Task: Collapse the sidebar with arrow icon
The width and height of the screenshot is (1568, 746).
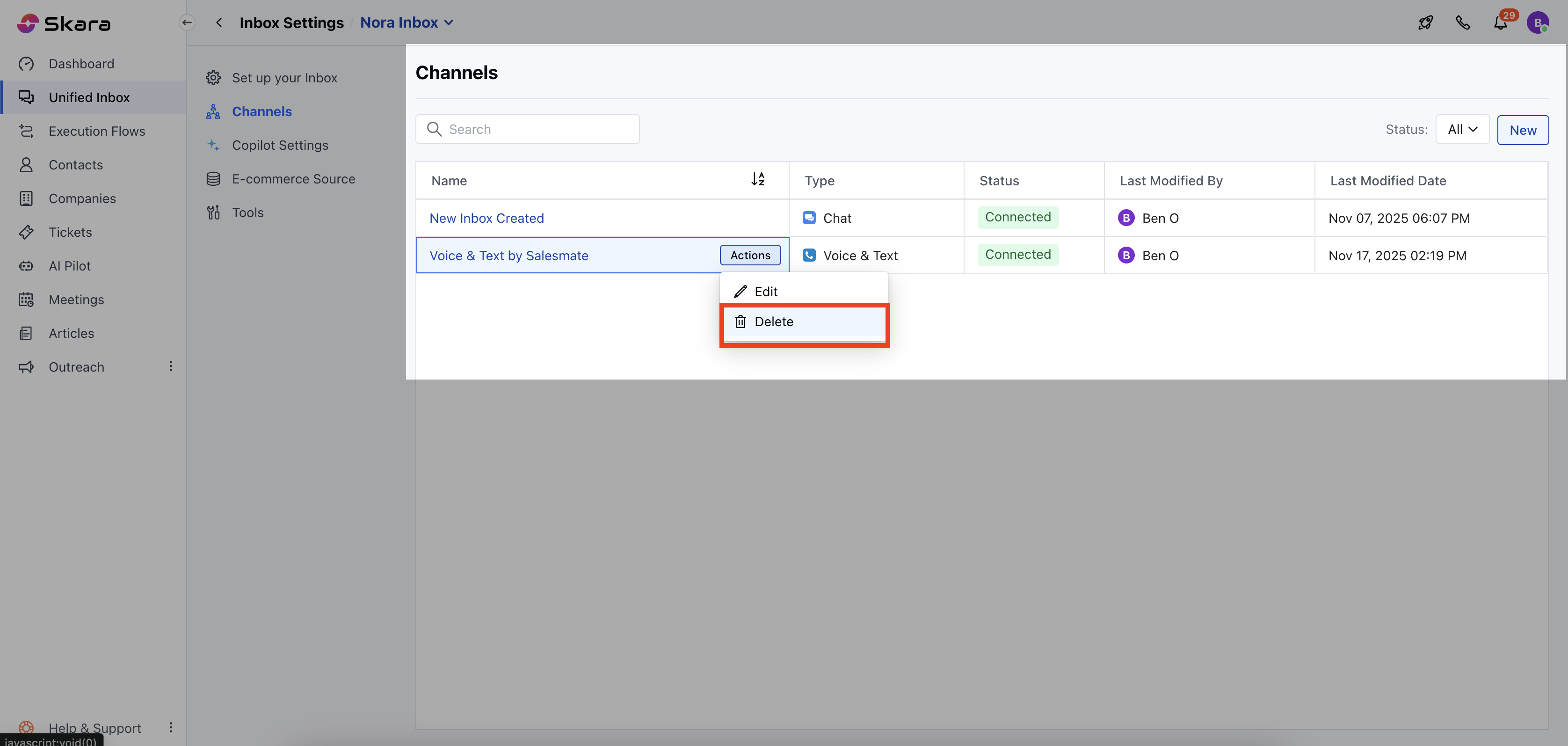Action: click(x=187, y=22)
